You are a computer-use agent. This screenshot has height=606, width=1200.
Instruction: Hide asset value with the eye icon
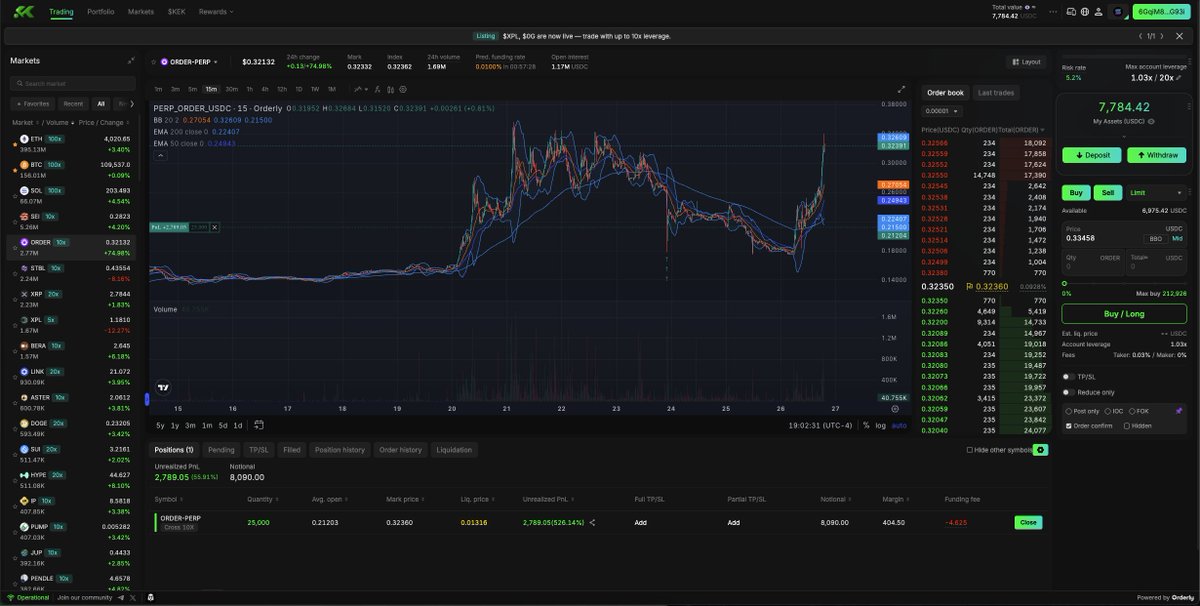coord(1151,121)
